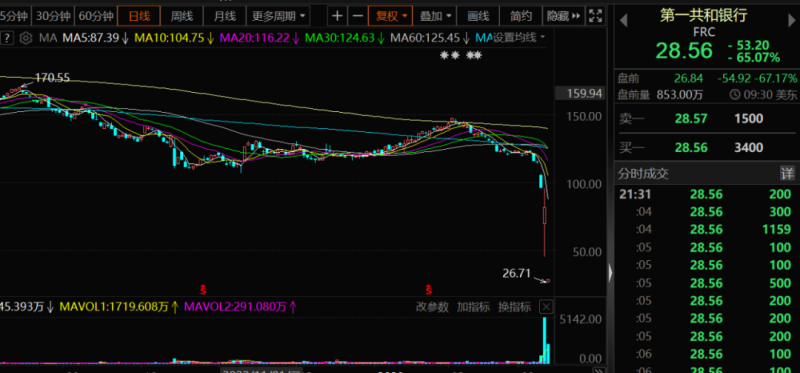The width and height of the screenshot is (800, 373).
Task: Open MA indicator settings gear icon
Action: tap(27, 38)
